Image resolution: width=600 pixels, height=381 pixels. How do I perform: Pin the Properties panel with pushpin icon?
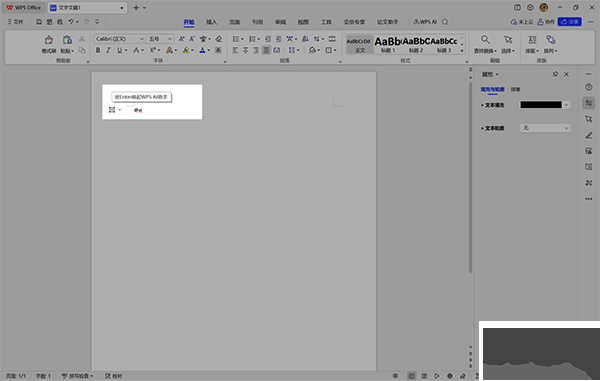click(555, 74)
